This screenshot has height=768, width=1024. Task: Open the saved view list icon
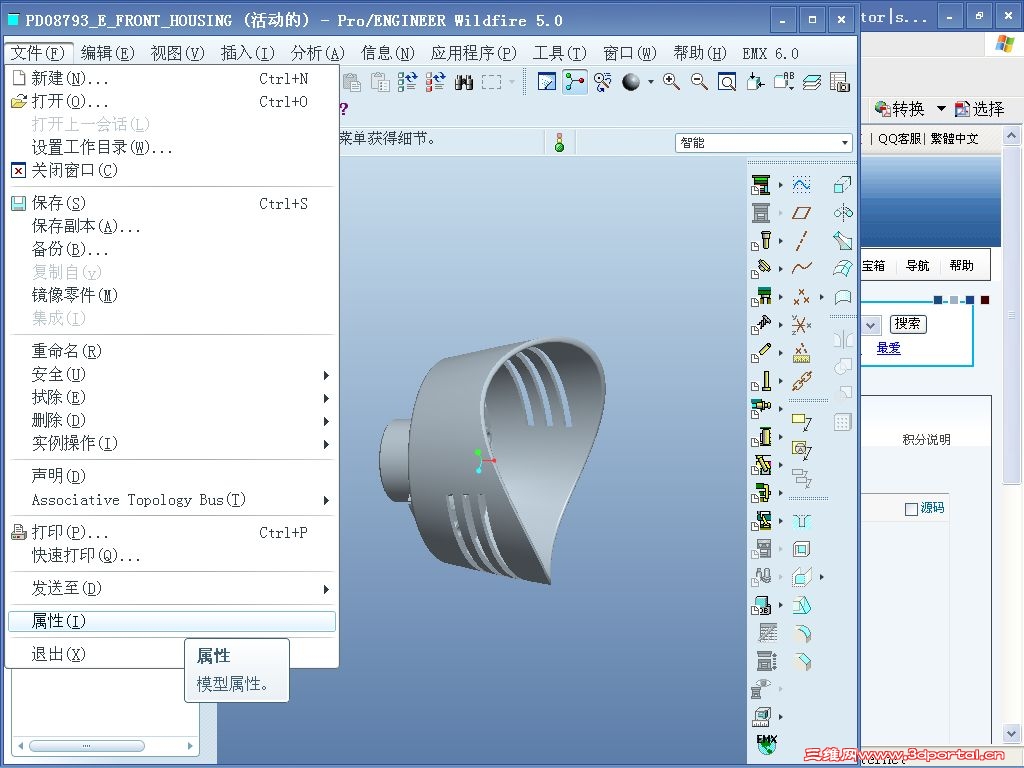(x=784, y=82)
